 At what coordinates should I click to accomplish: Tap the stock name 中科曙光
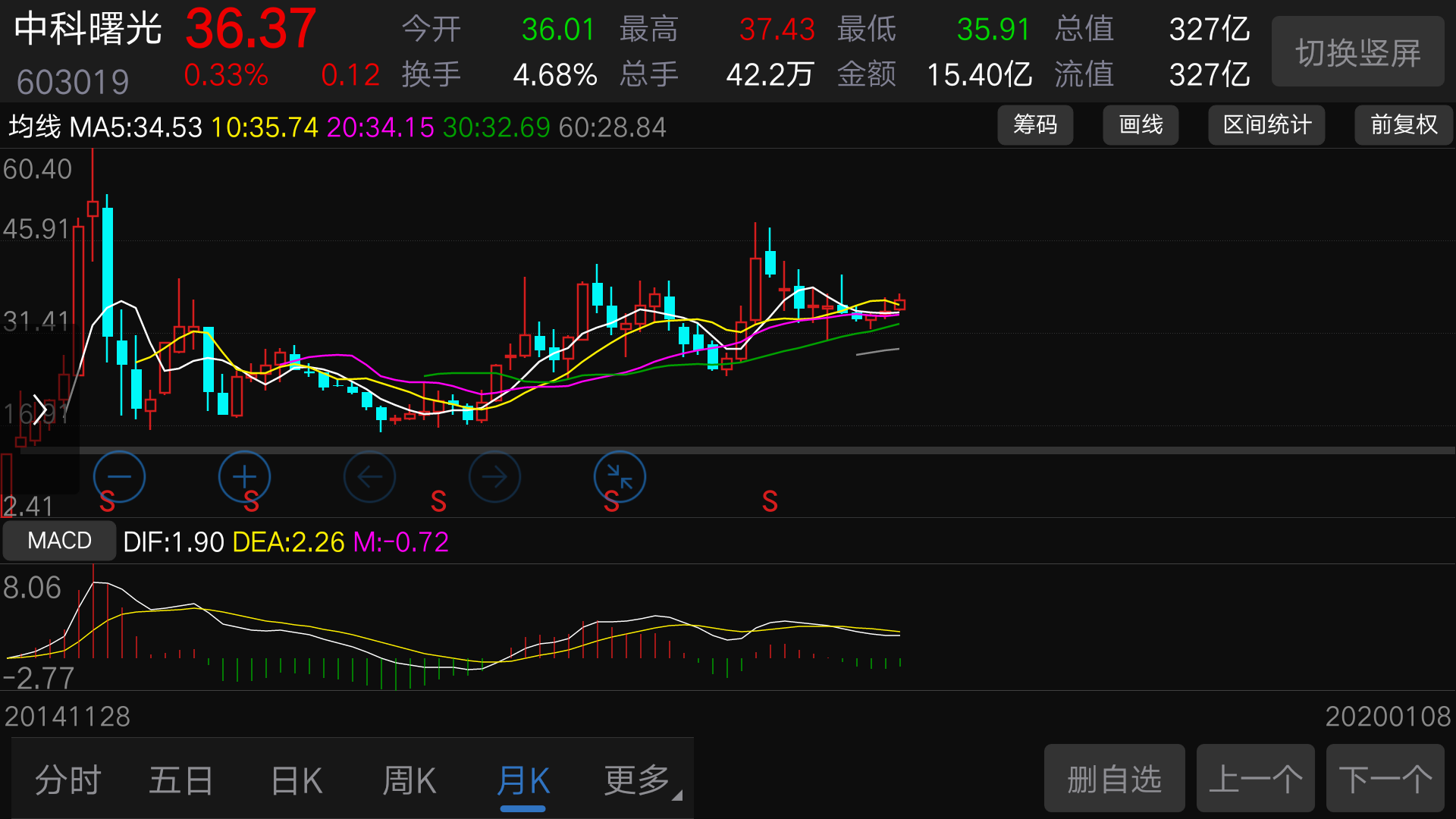pos(88,29)
